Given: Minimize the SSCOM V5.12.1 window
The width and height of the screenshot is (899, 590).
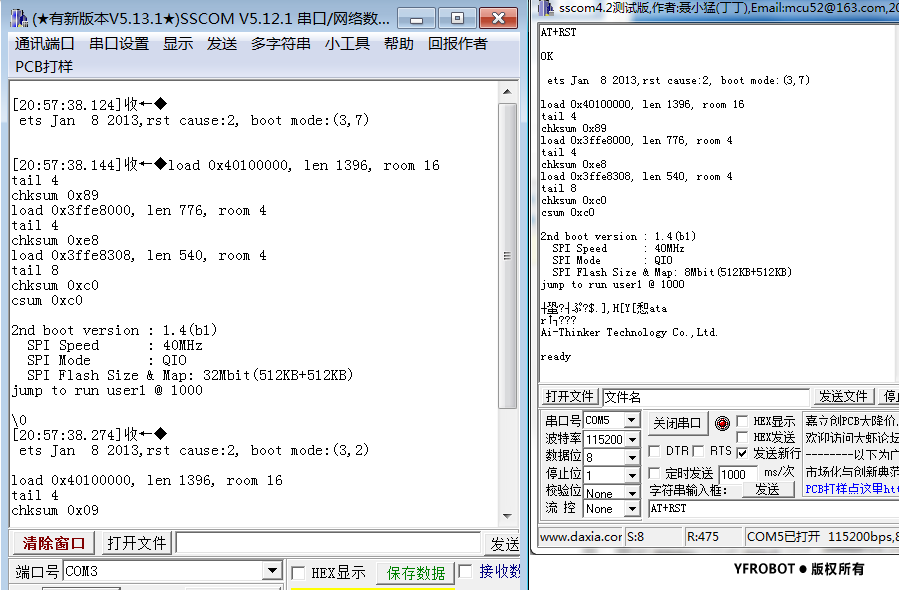Looking at the screenshot, I should 421,18.
